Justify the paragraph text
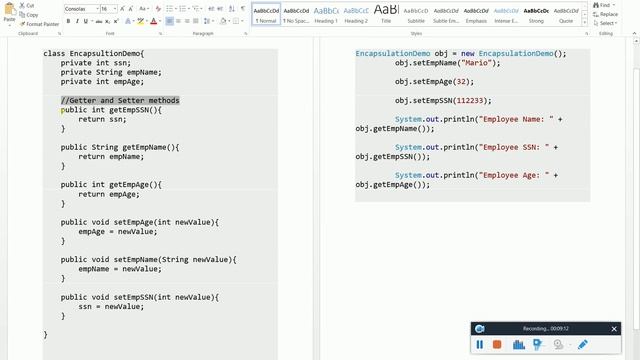Image resolution: width=640 pixels, height=360 pixels. coord(196,21)
